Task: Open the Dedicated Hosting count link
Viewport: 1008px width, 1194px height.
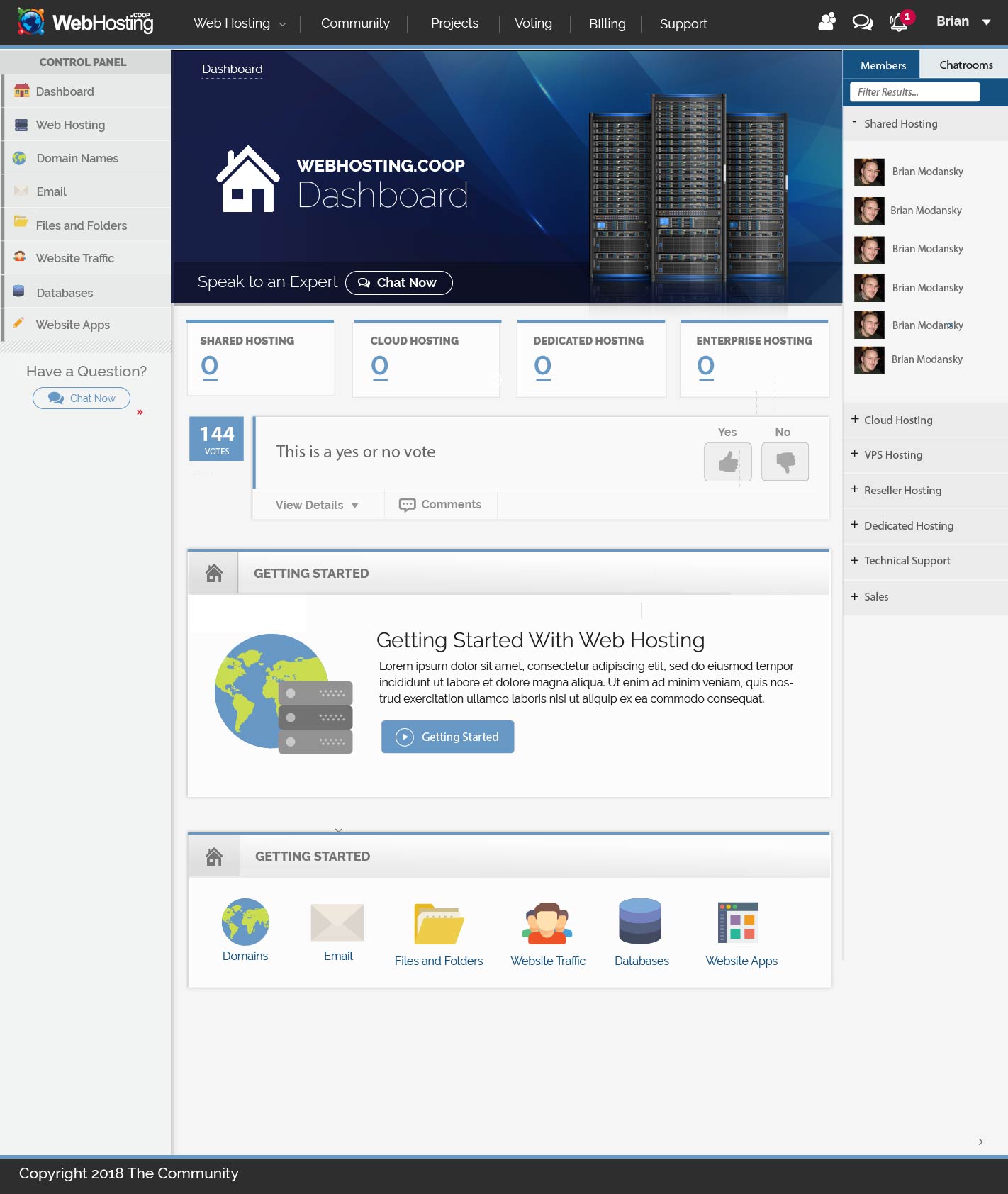Action: tap(542, 366)
